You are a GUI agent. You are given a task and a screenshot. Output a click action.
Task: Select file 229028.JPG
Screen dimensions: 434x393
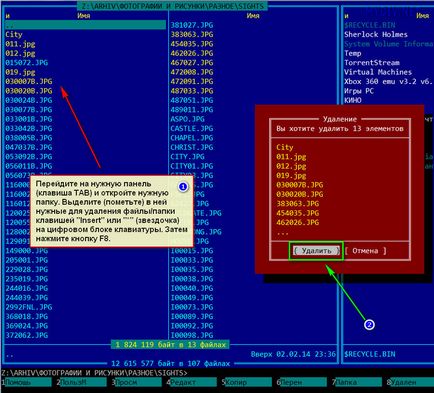26,269
